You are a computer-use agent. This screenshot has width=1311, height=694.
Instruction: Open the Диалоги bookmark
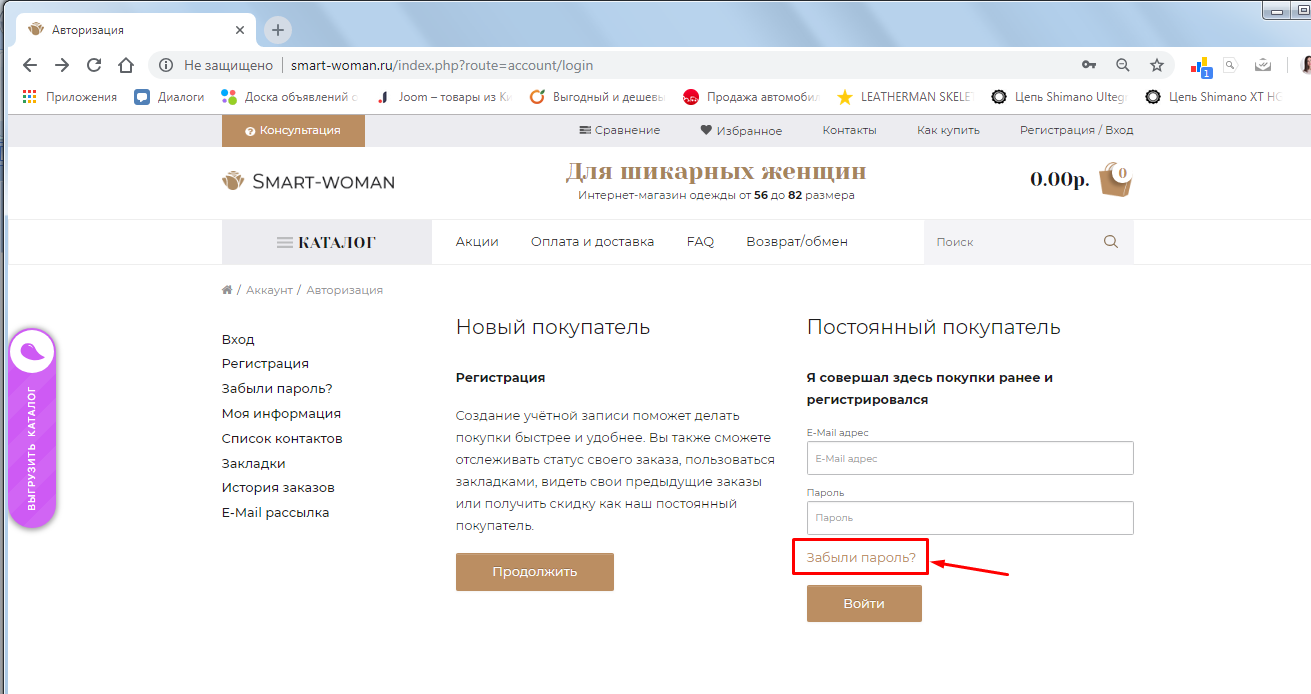[169, 97]
